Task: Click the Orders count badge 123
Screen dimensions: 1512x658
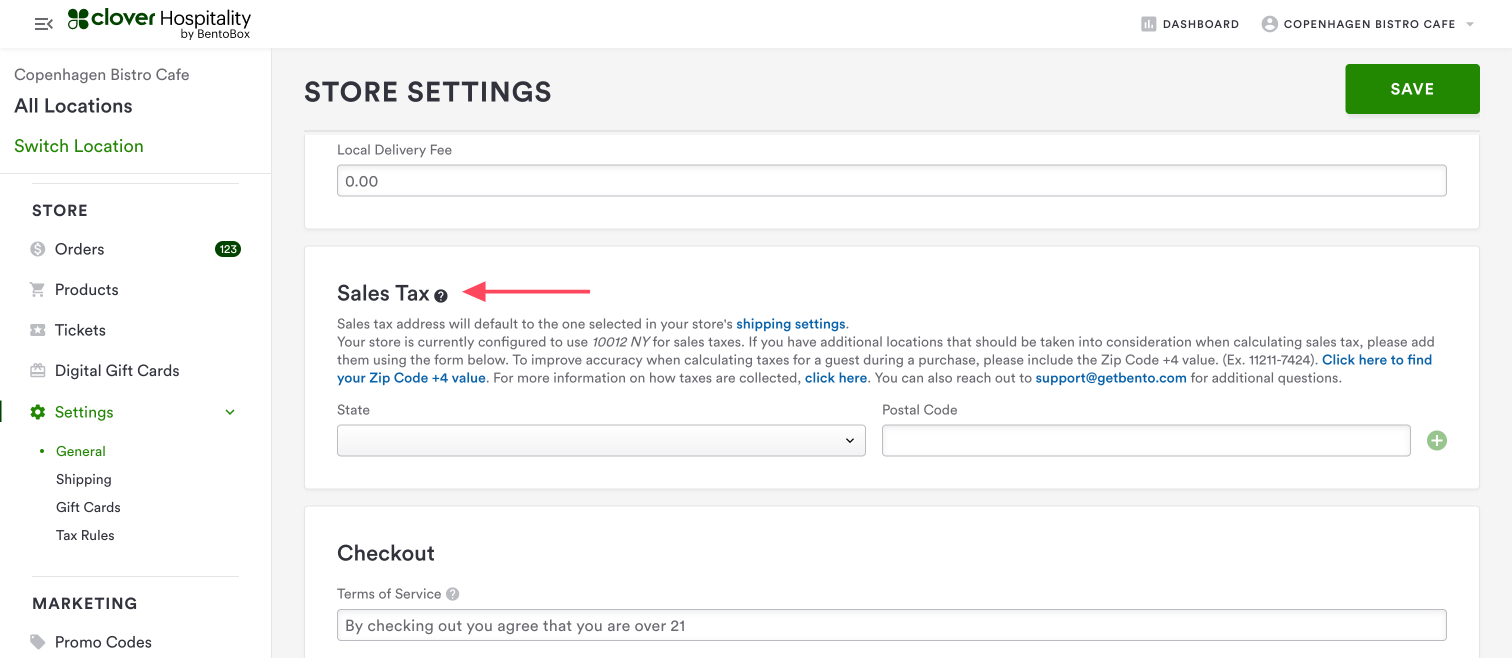Action: [x=228, y=249]
